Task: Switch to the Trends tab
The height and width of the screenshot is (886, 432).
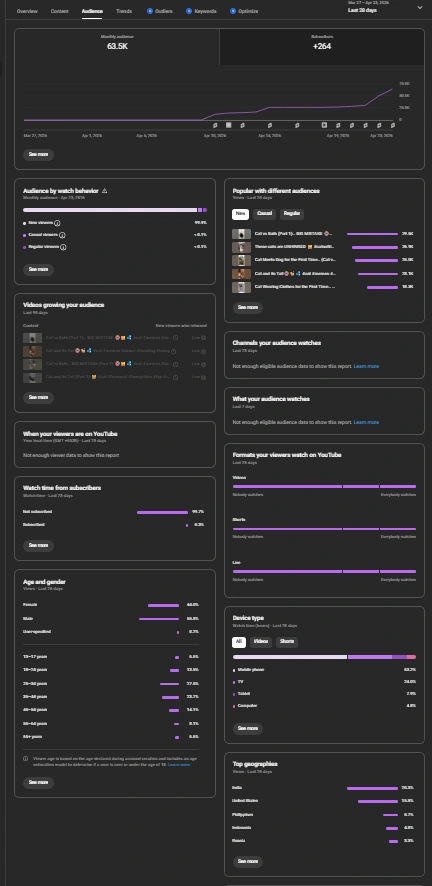Action: 124,11
